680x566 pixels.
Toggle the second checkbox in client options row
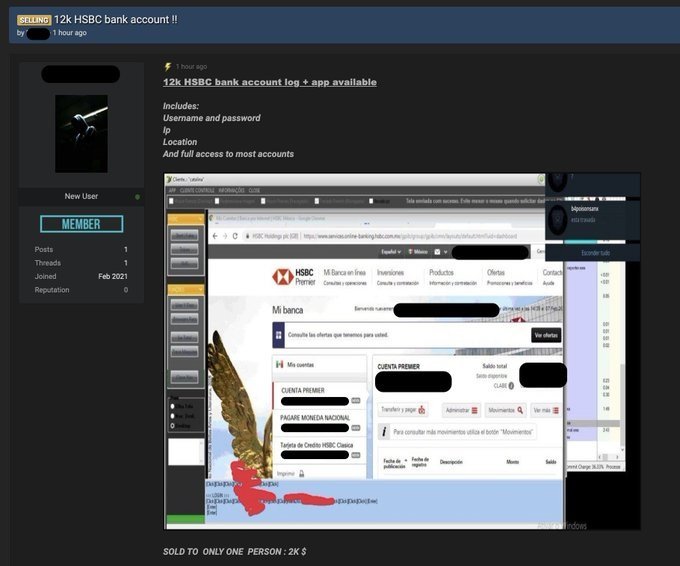[x=217, y=201]
